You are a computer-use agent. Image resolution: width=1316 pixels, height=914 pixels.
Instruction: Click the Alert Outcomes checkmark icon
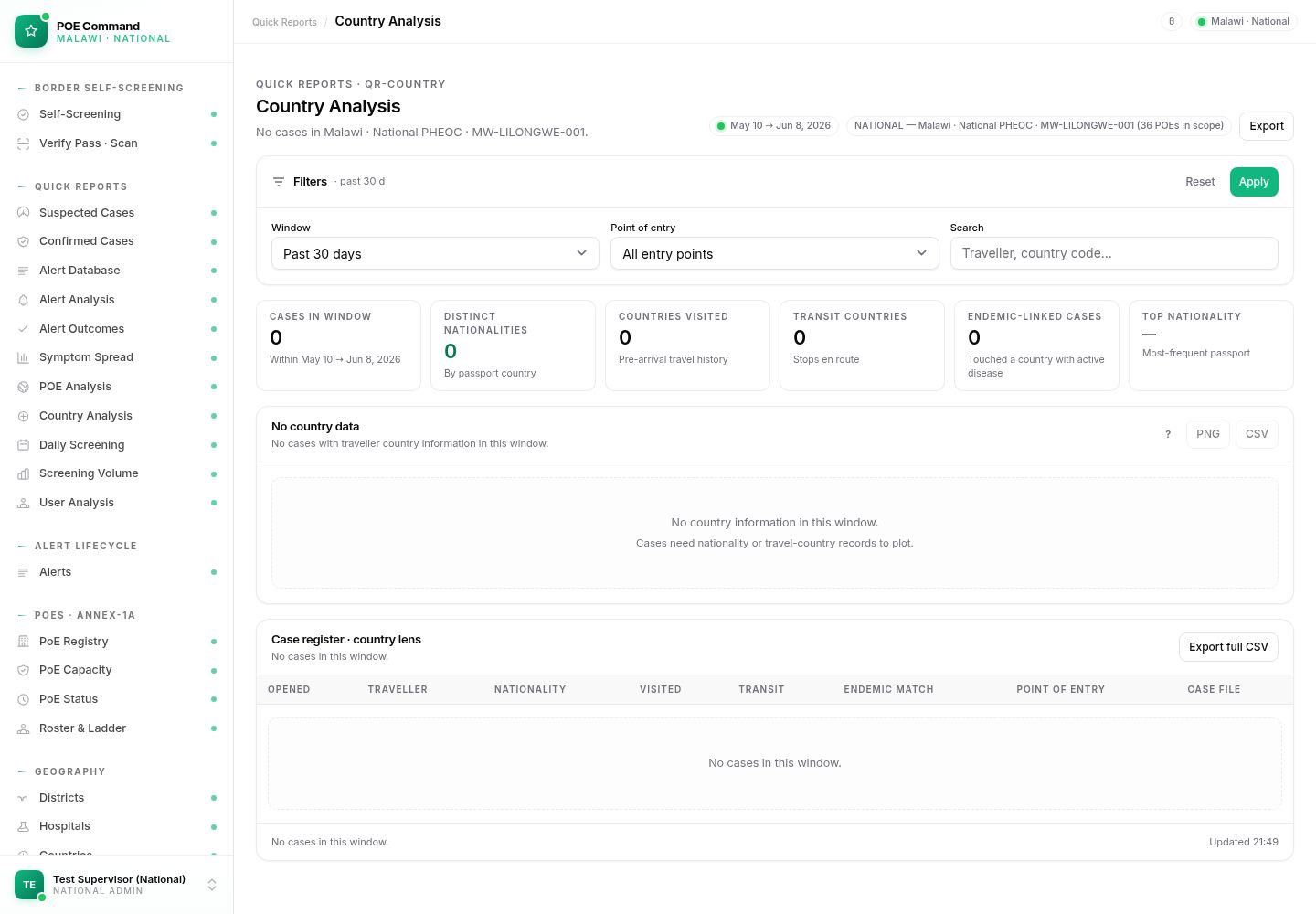tap(24, 329)
